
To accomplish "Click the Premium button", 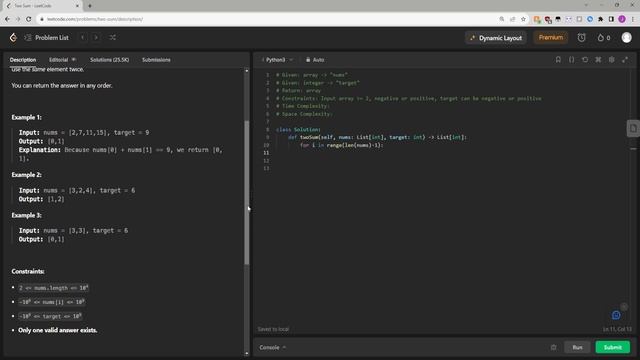I will (x=551, y=38).
